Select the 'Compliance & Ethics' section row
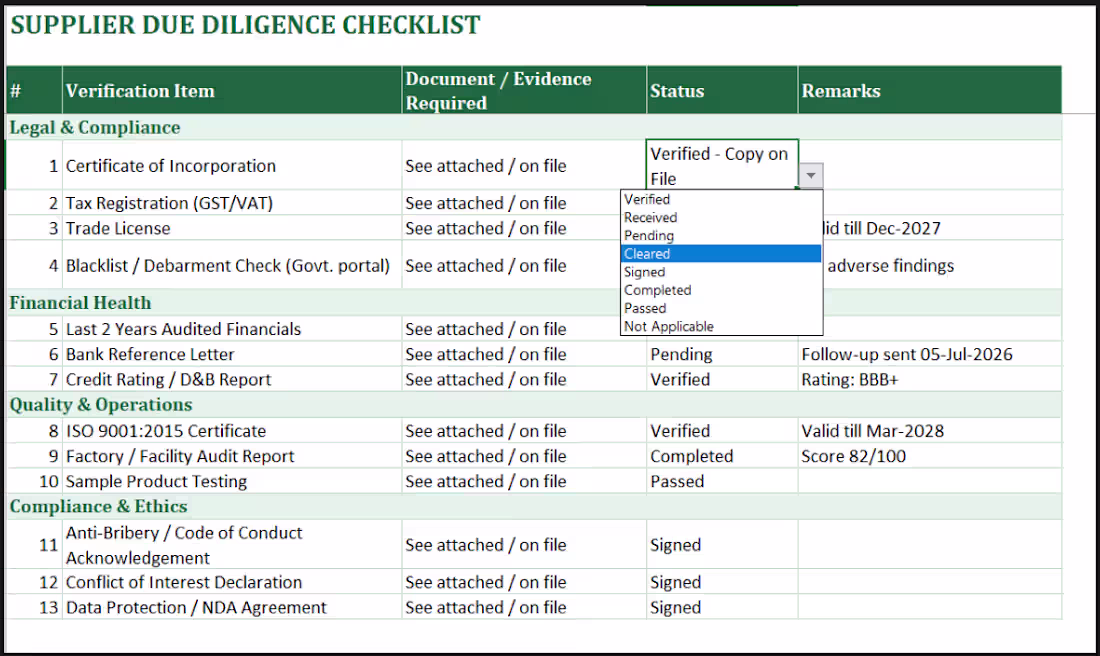The height and width of the screenshot is (656, 1100). point(534,507)
